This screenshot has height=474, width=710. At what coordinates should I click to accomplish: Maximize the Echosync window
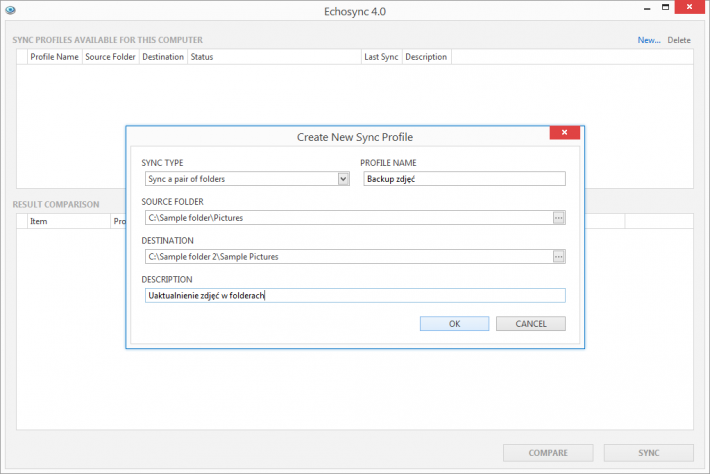[x=665, y=8]
